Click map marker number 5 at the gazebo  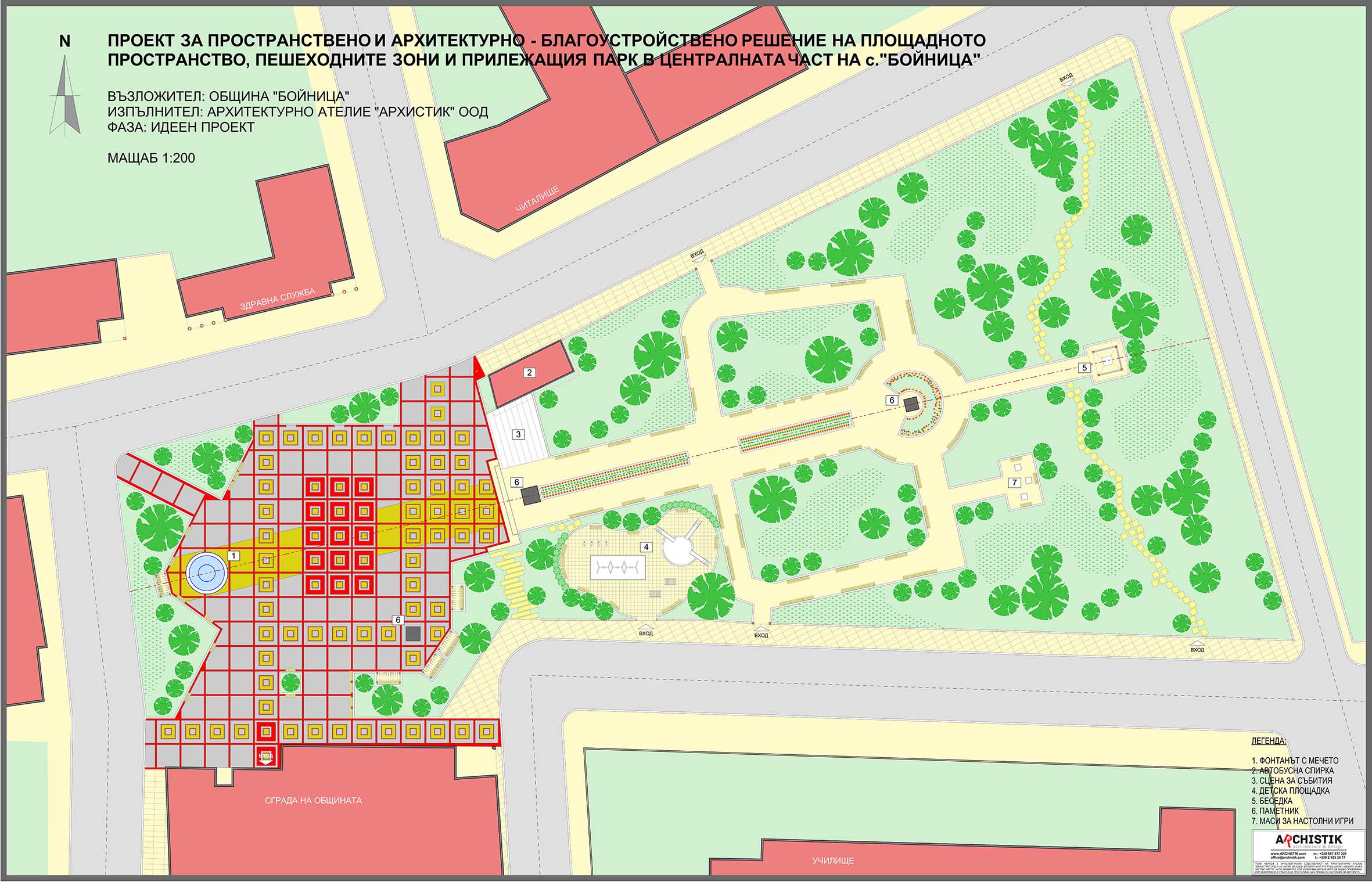[x=1084, y=368]
